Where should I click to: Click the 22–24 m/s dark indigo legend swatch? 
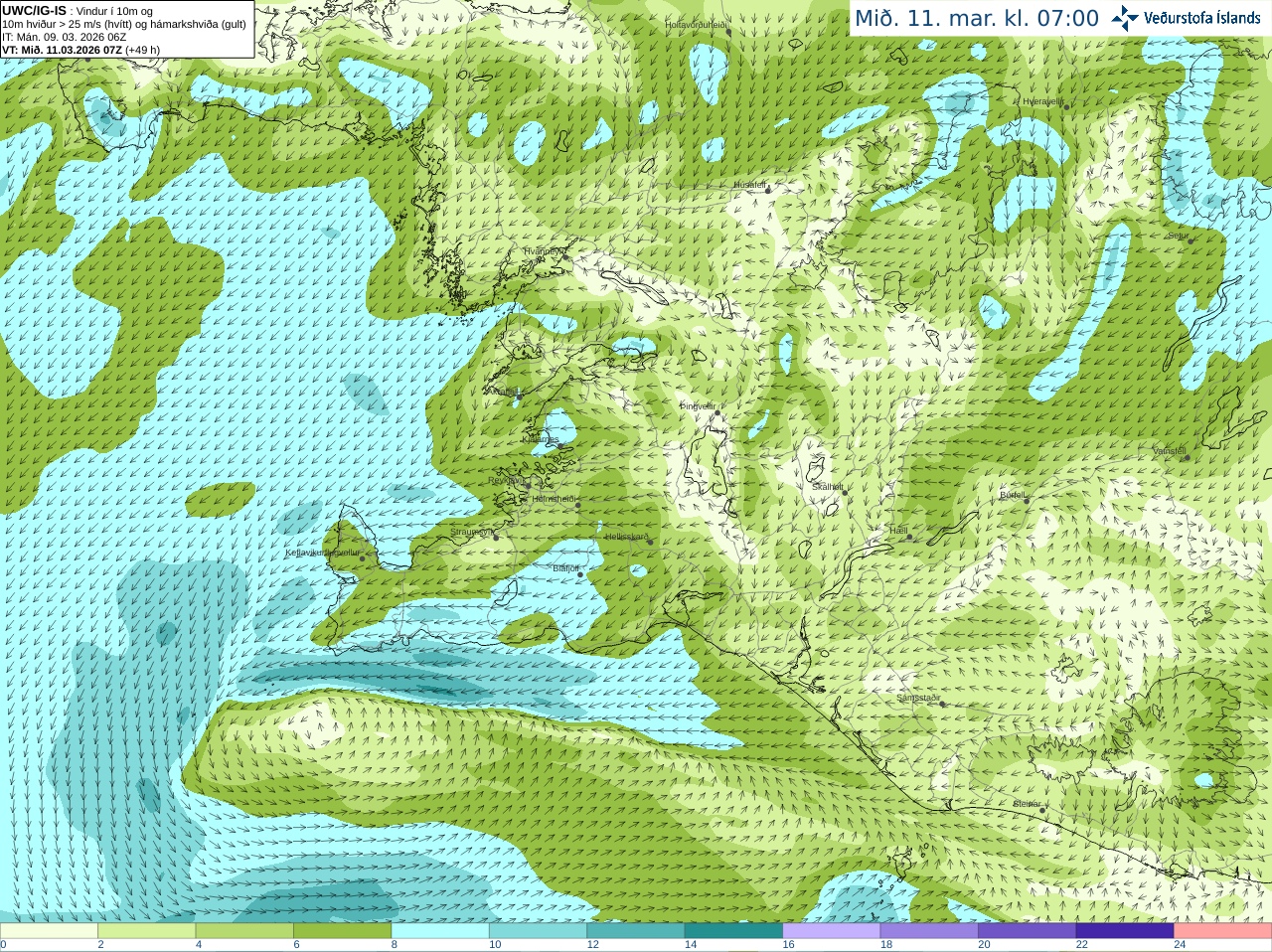click(1125, 931)
